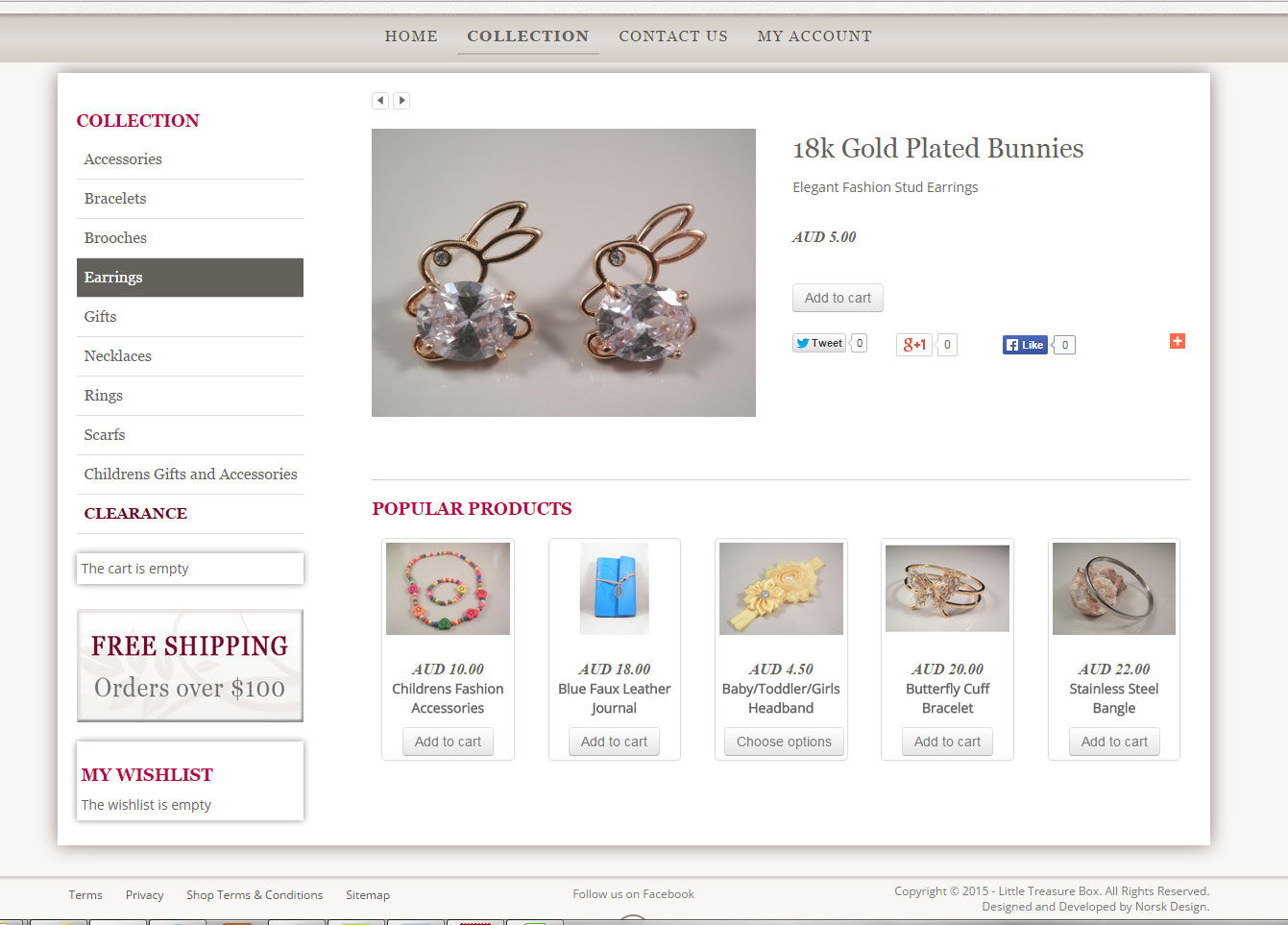Go to the previous product arrow
Image resolution: width=1288 pixels, height=925 pixels.
coord(380,101)
